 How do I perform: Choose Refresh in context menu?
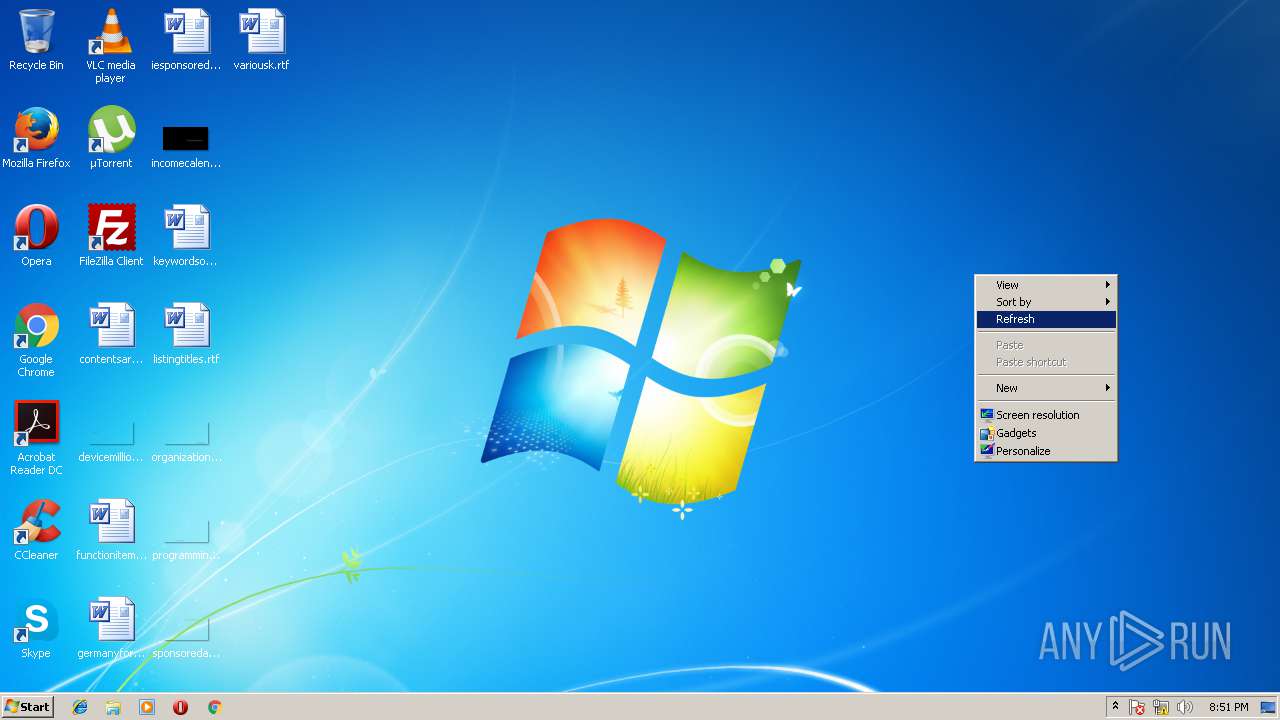1046,319
